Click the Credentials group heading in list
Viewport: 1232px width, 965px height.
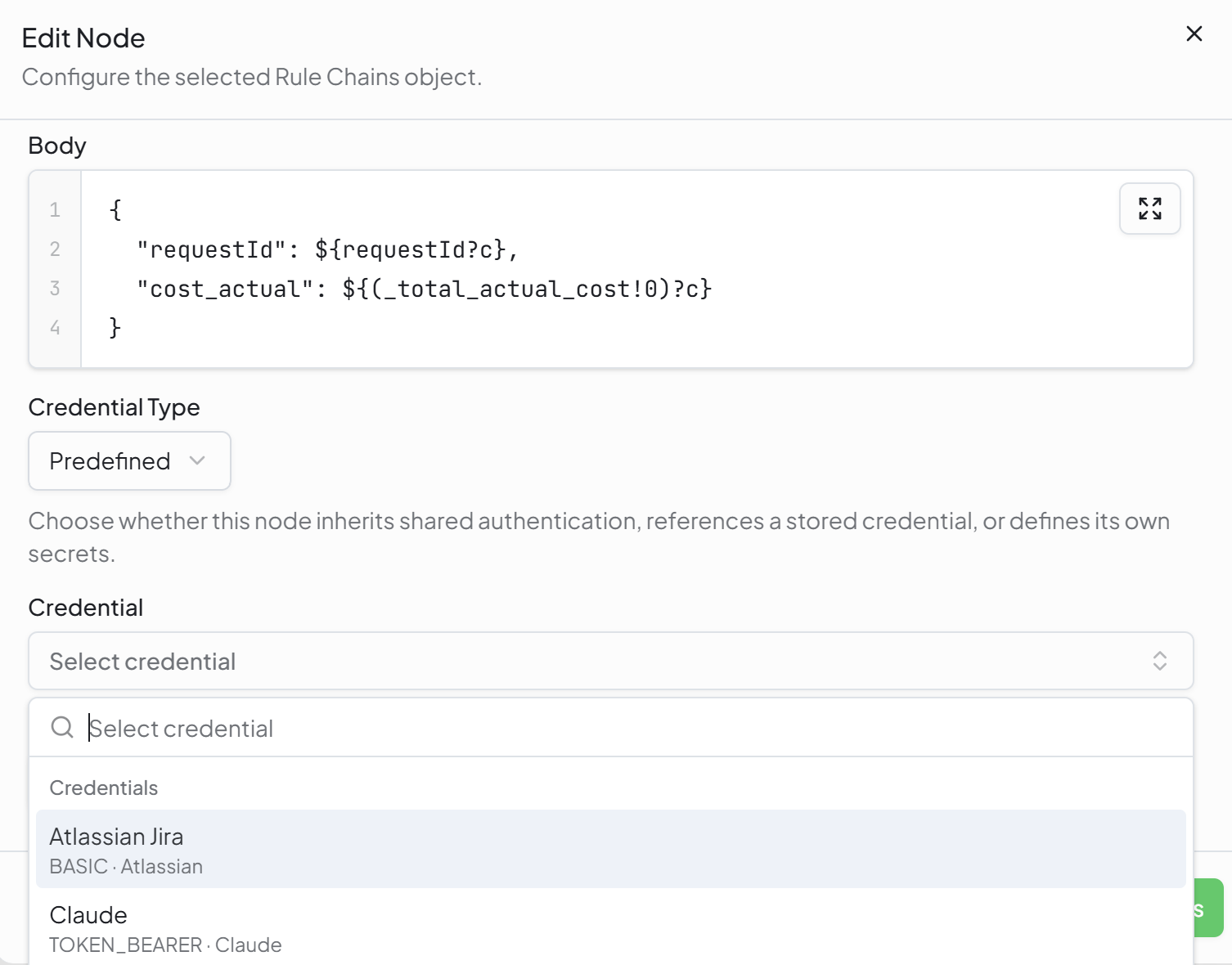pos(104,788)
